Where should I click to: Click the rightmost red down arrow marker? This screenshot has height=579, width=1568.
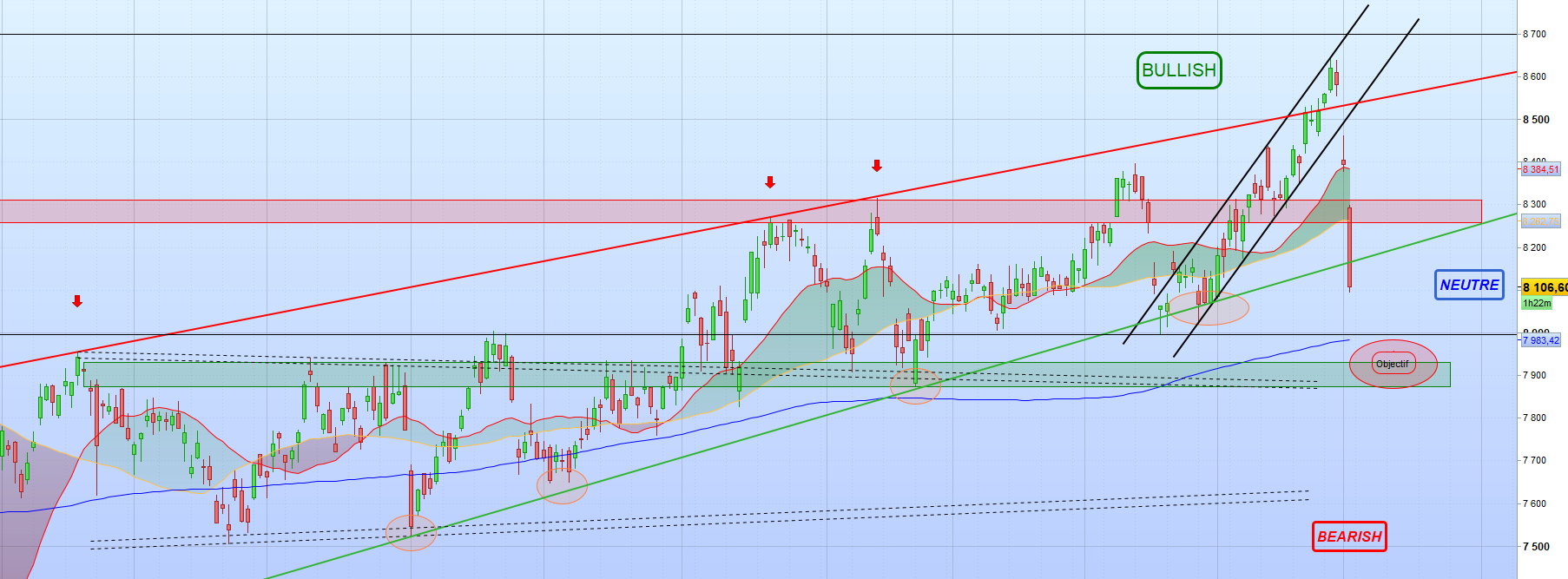pos(877,165)
